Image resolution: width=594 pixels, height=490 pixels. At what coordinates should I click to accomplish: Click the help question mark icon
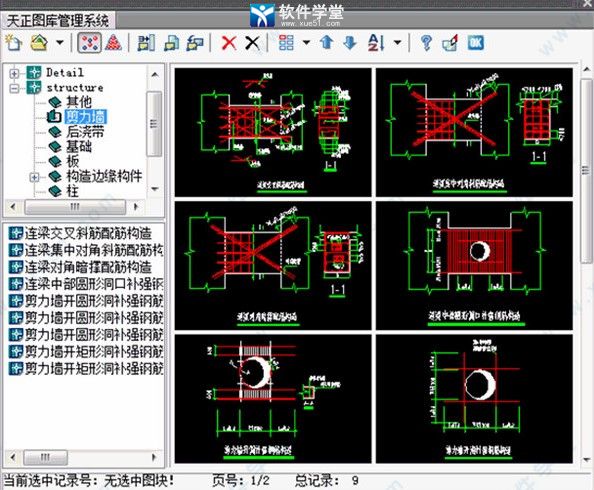[426, 43]
